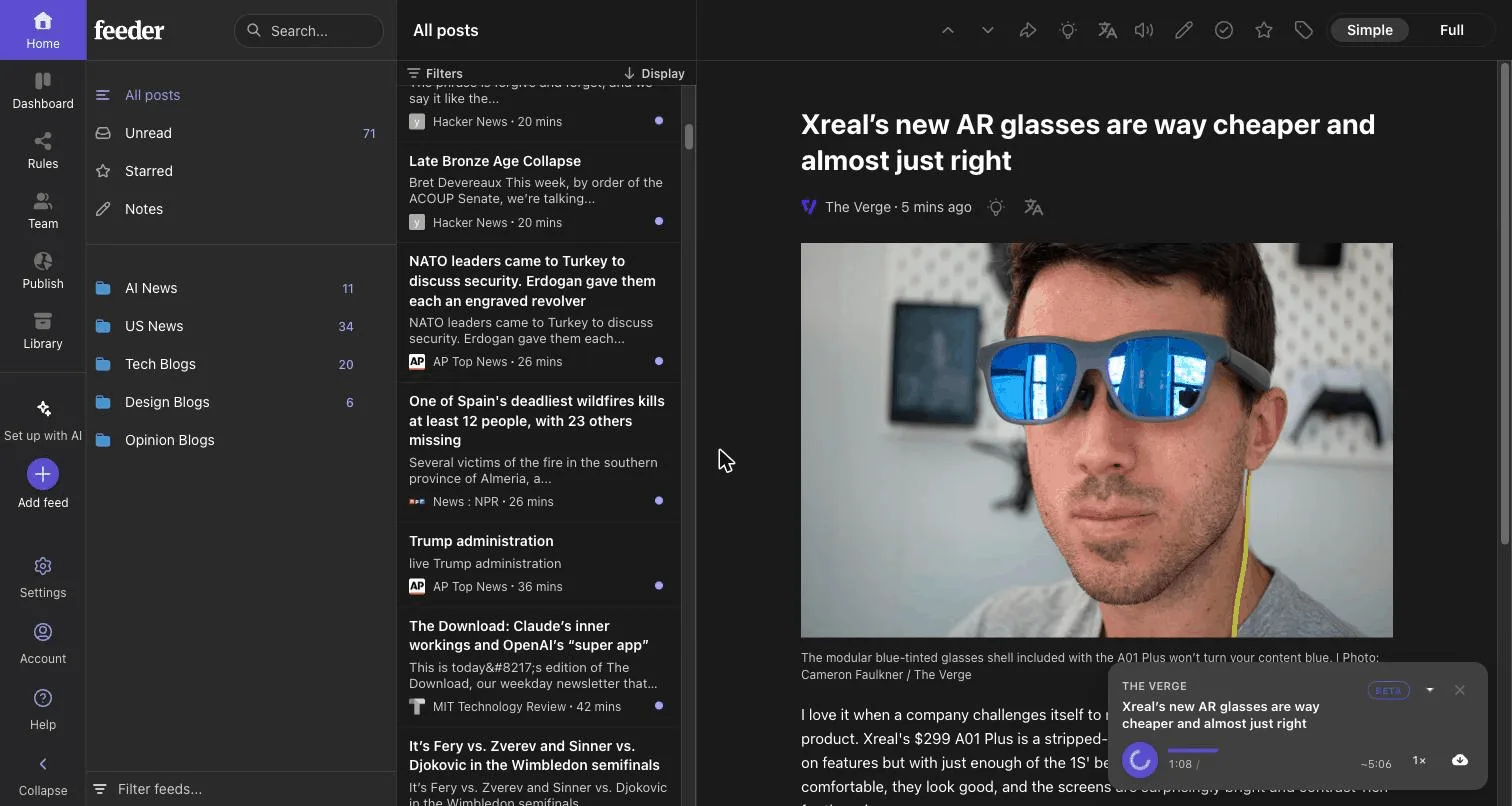Change playback speed 1×
The height and width of the screenshot is (806, 1512).
(x=1419, y=761)
